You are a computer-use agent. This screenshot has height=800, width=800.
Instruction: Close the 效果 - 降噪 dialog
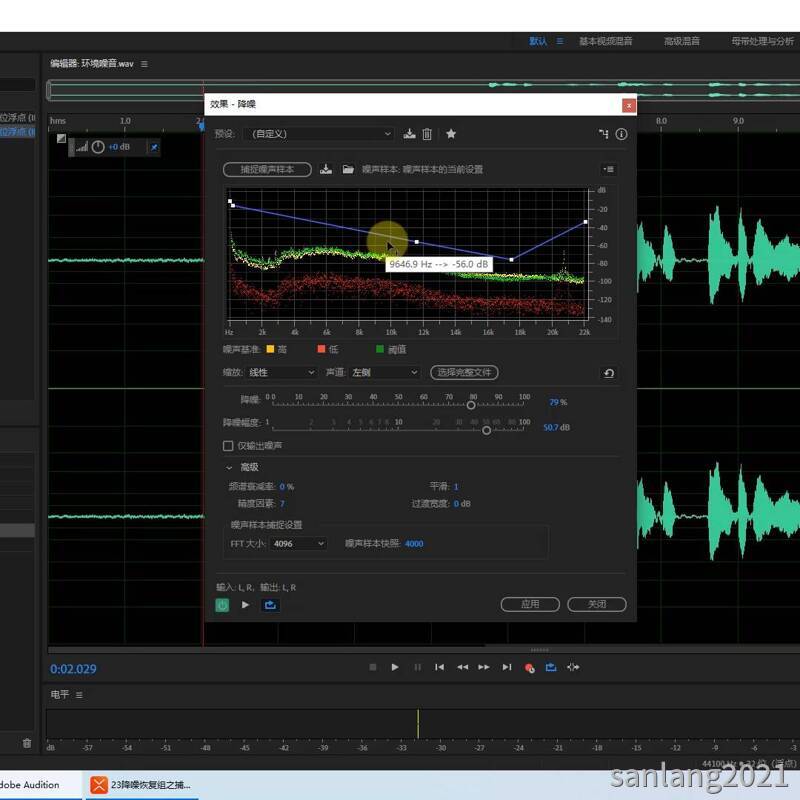click(629, 105)
